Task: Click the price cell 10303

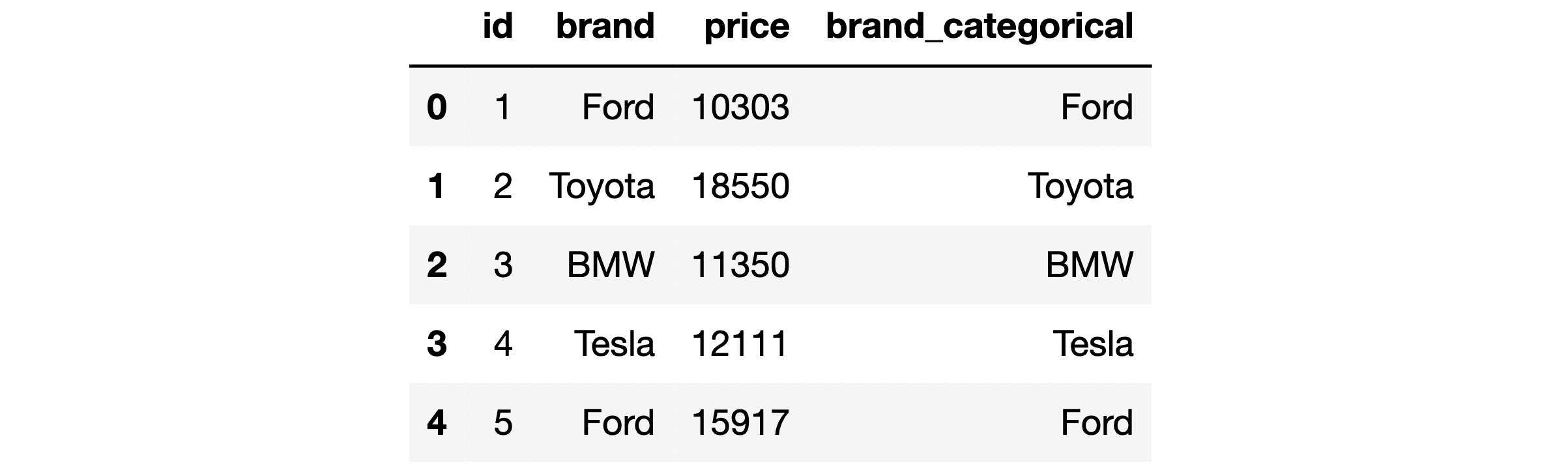Action: coord(740,108)
